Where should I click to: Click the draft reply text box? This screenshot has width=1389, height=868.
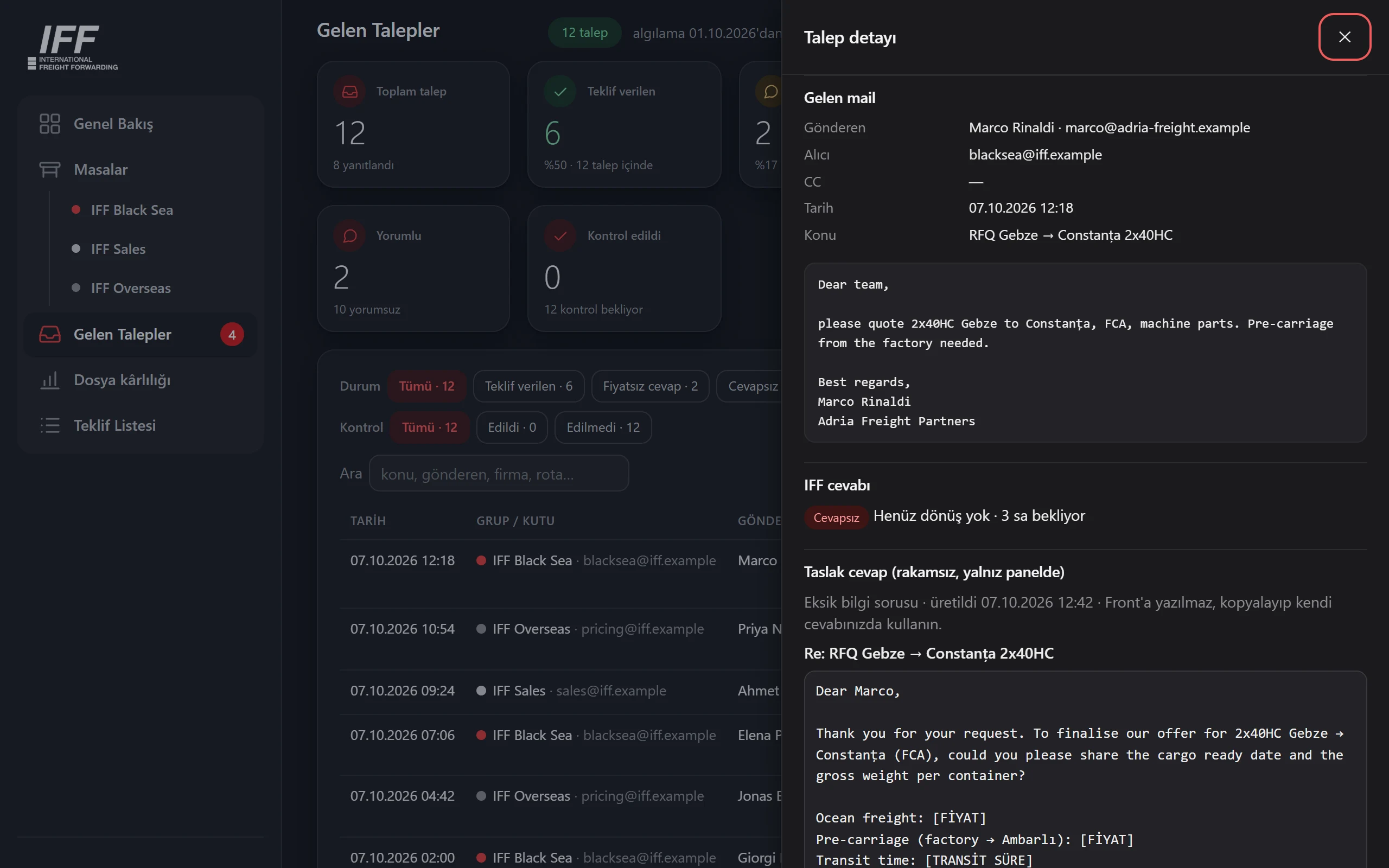click(1085, 769)
